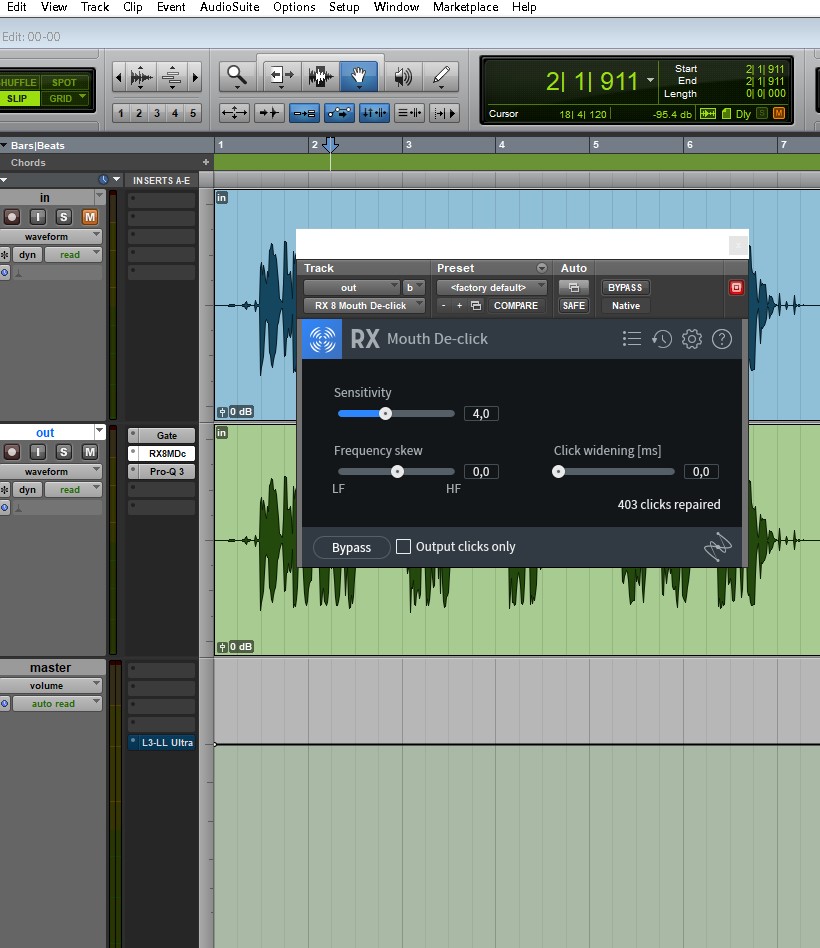Viewport: 820px width, 948px height.
Task: Click the horizontal zoom waveform icon
Action: [x=141, y=77]
